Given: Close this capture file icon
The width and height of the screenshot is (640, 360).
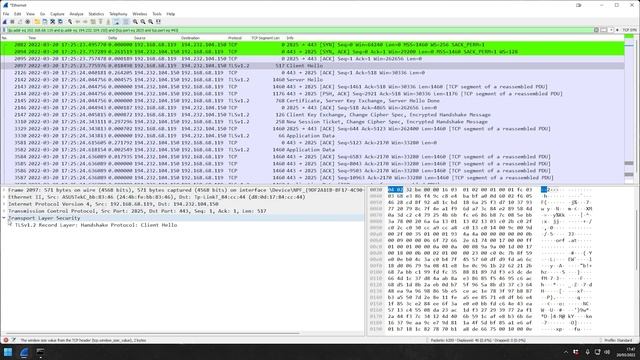Looking at the screenshot, I should coord(53,22).
